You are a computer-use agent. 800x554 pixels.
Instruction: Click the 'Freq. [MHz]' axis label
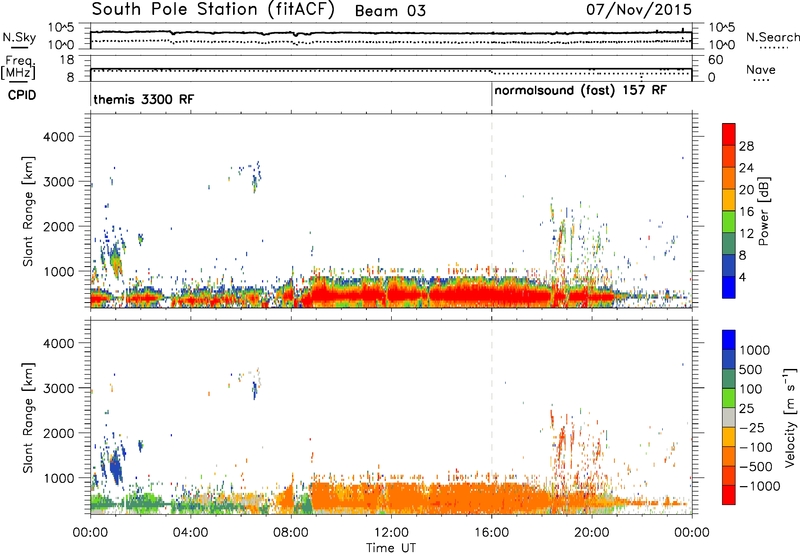tap(18, 68)
